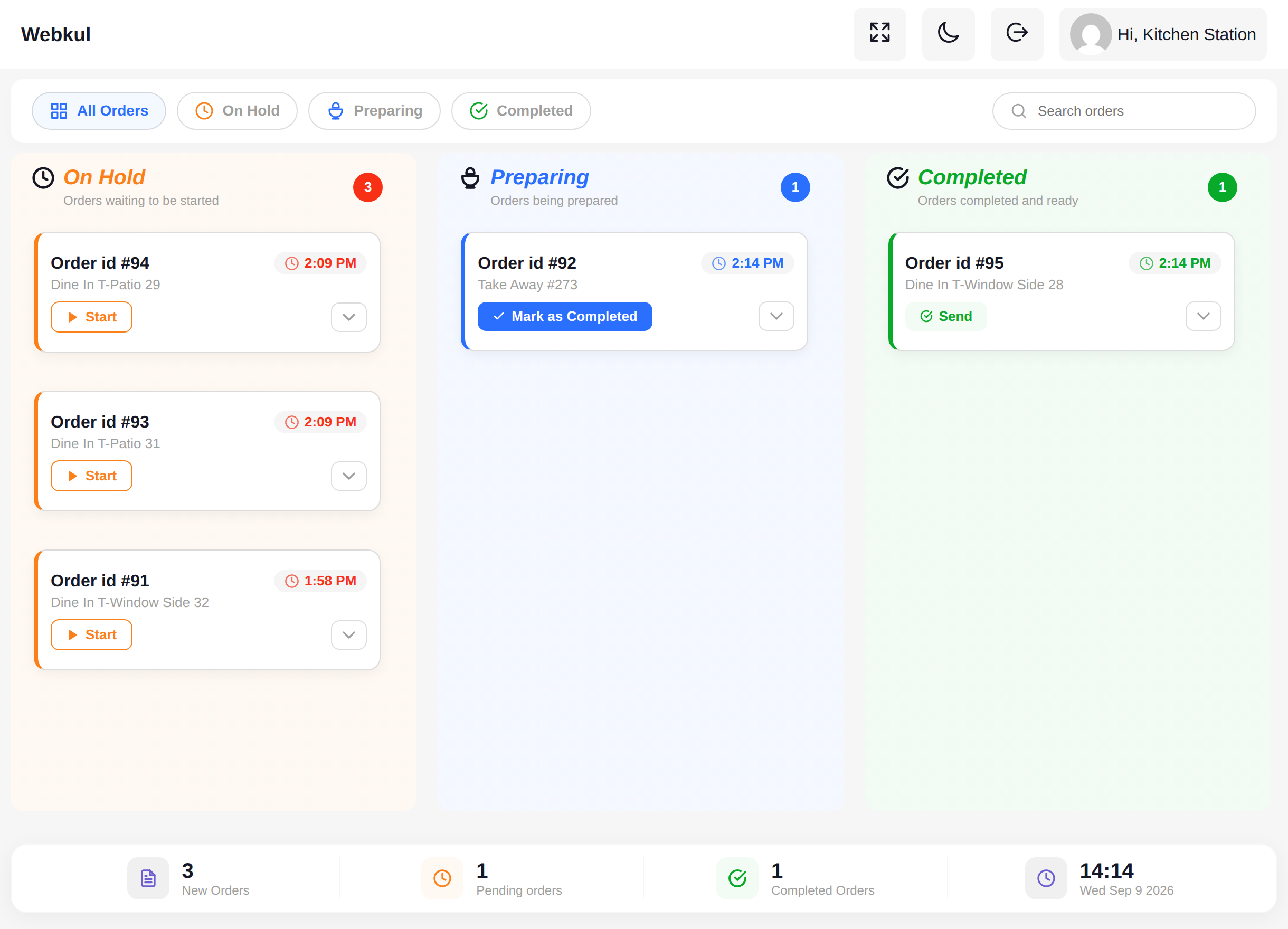Start Order id #93
Image resolution: width=1288 pixels, height=929 pixels.
(x=91, y=476)
